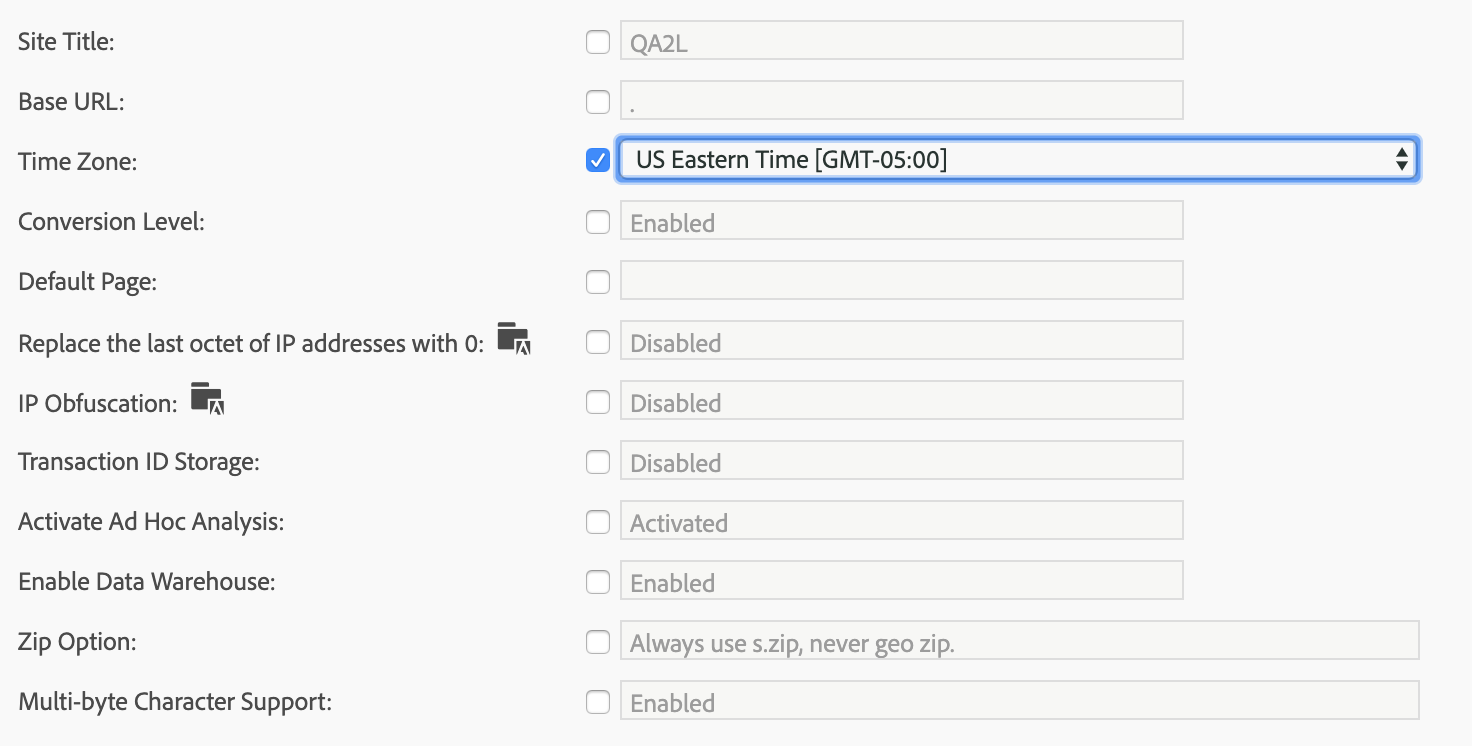This screenshot has height=746, width=1472.
Task: Check the Enable Data Warehouse checkbox
Action: point(598,582)
